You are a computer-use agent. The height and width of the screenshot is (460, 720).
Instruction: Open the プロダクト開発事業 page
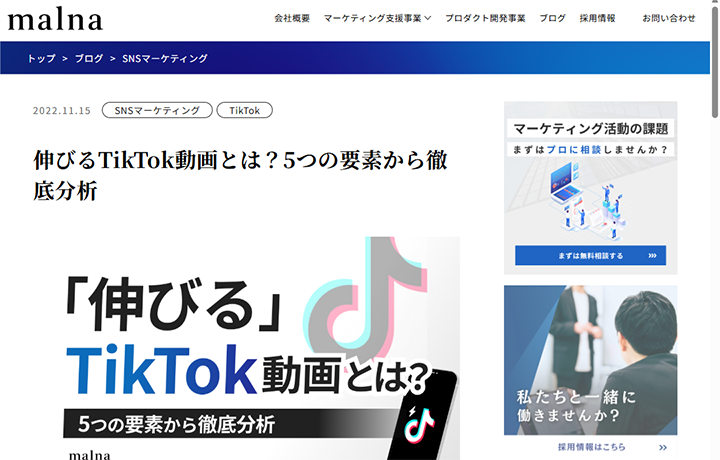(x=485, y=18)
